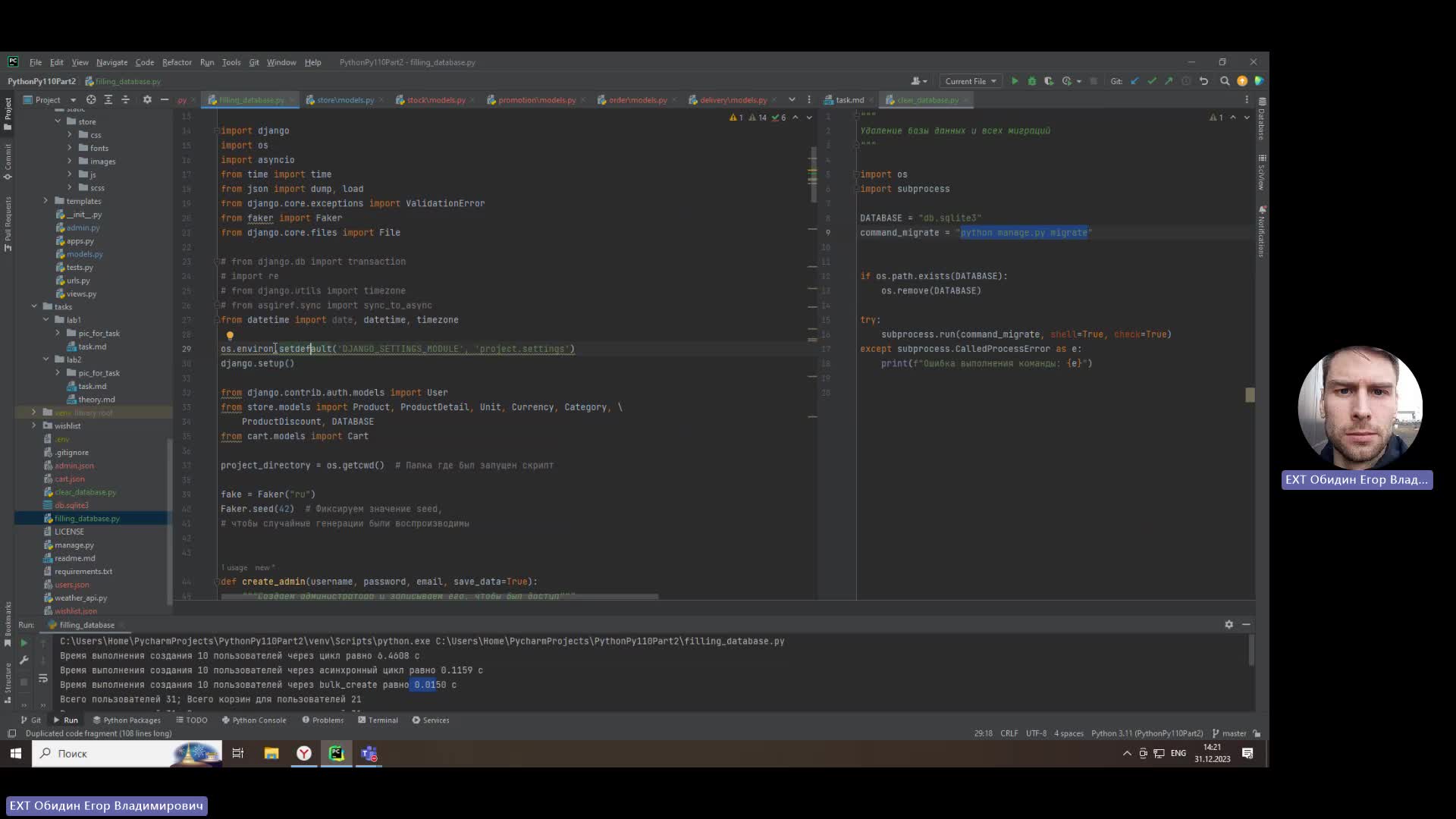Open PyCharm from Windows taskbar

point(337,753)
